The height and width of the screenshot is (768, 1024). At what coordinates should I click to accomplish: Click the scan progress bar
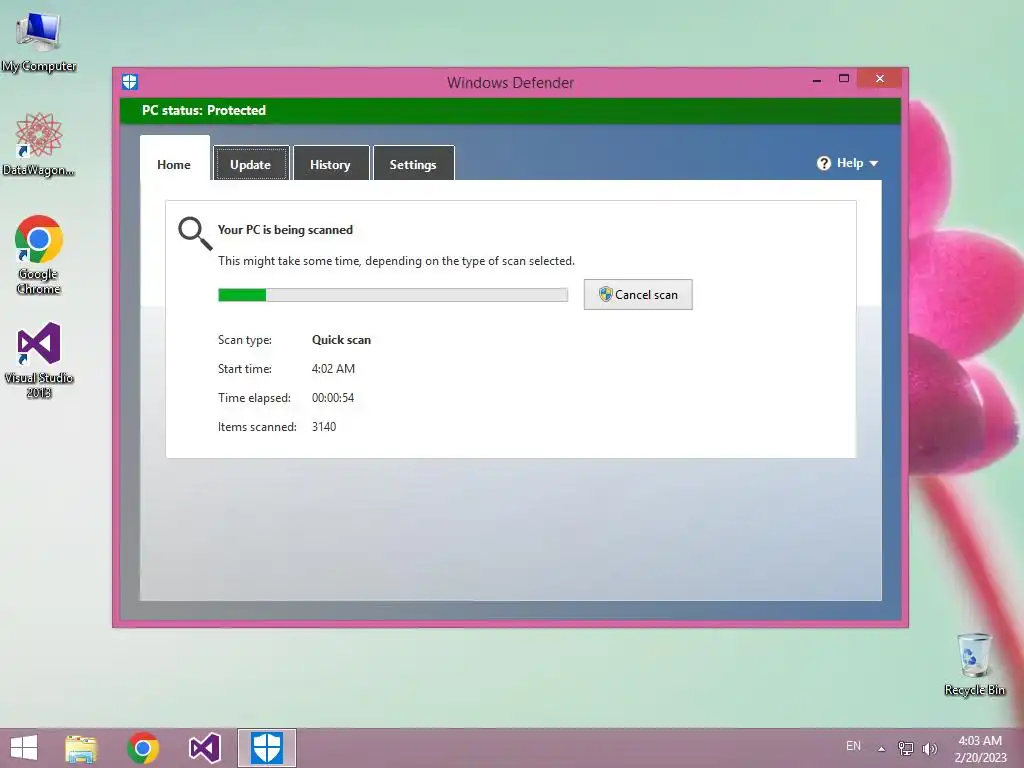coord(393,295)
